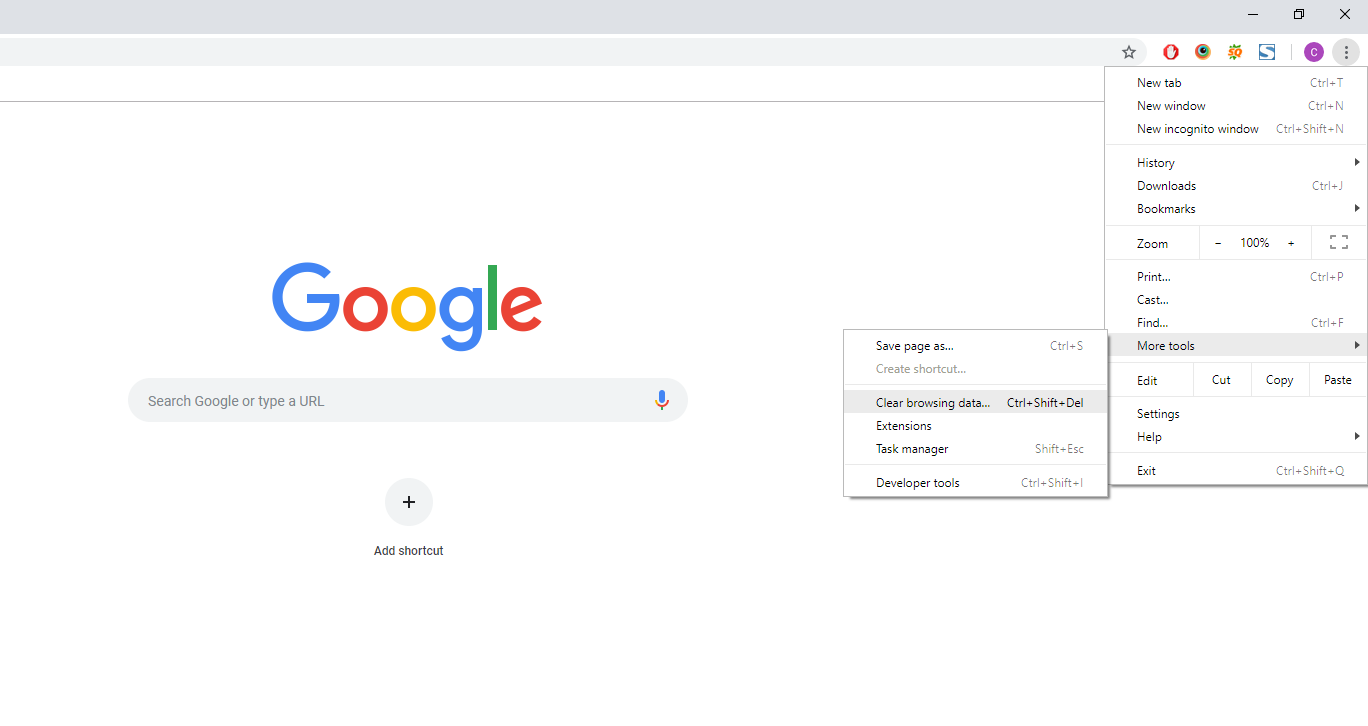Select Exit from the menu
This screenshot has width=1368, height=726.
coord(1236,470)
